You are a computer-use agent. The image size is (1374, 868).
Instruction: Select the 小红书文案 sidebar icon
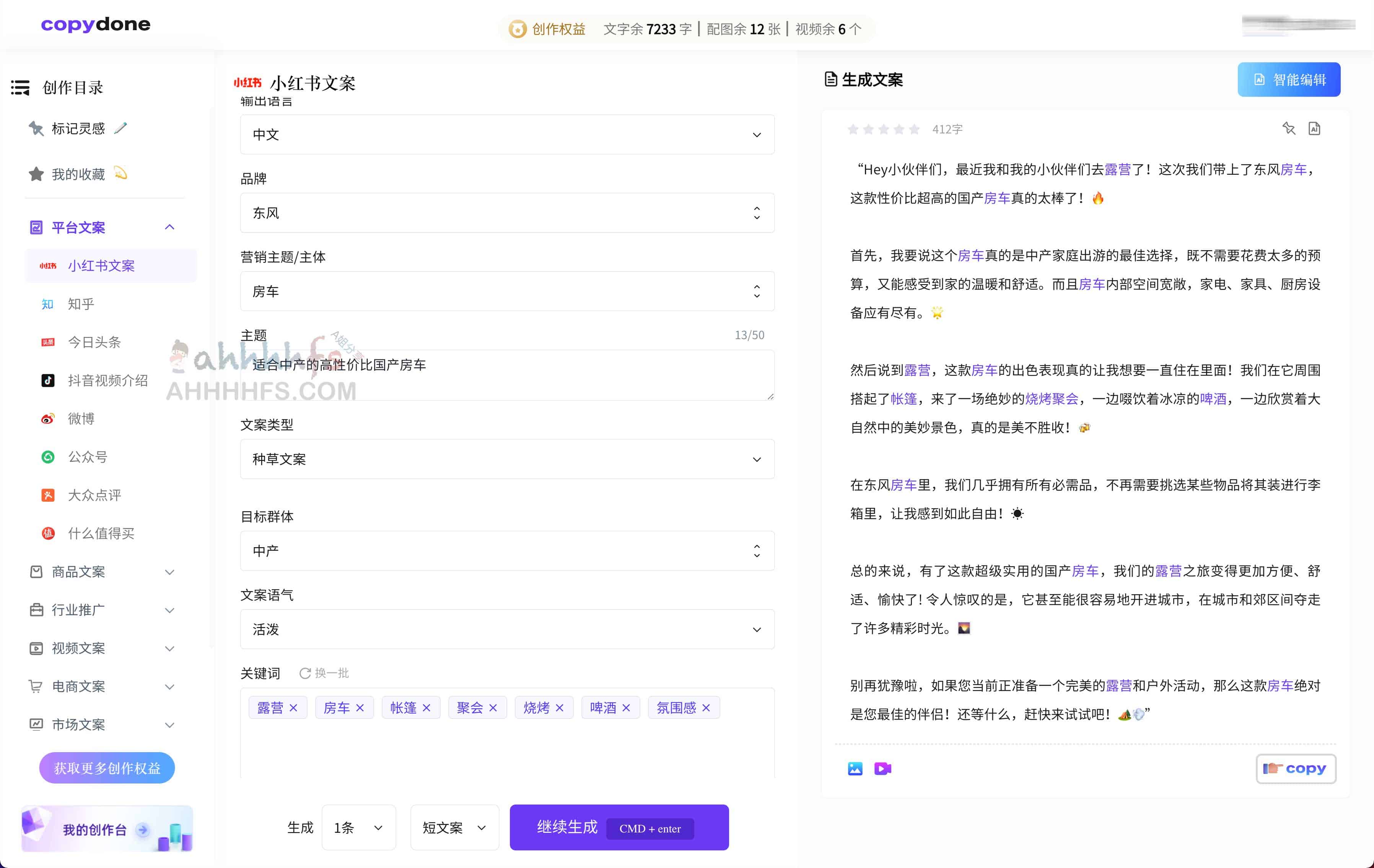[49, 265]
